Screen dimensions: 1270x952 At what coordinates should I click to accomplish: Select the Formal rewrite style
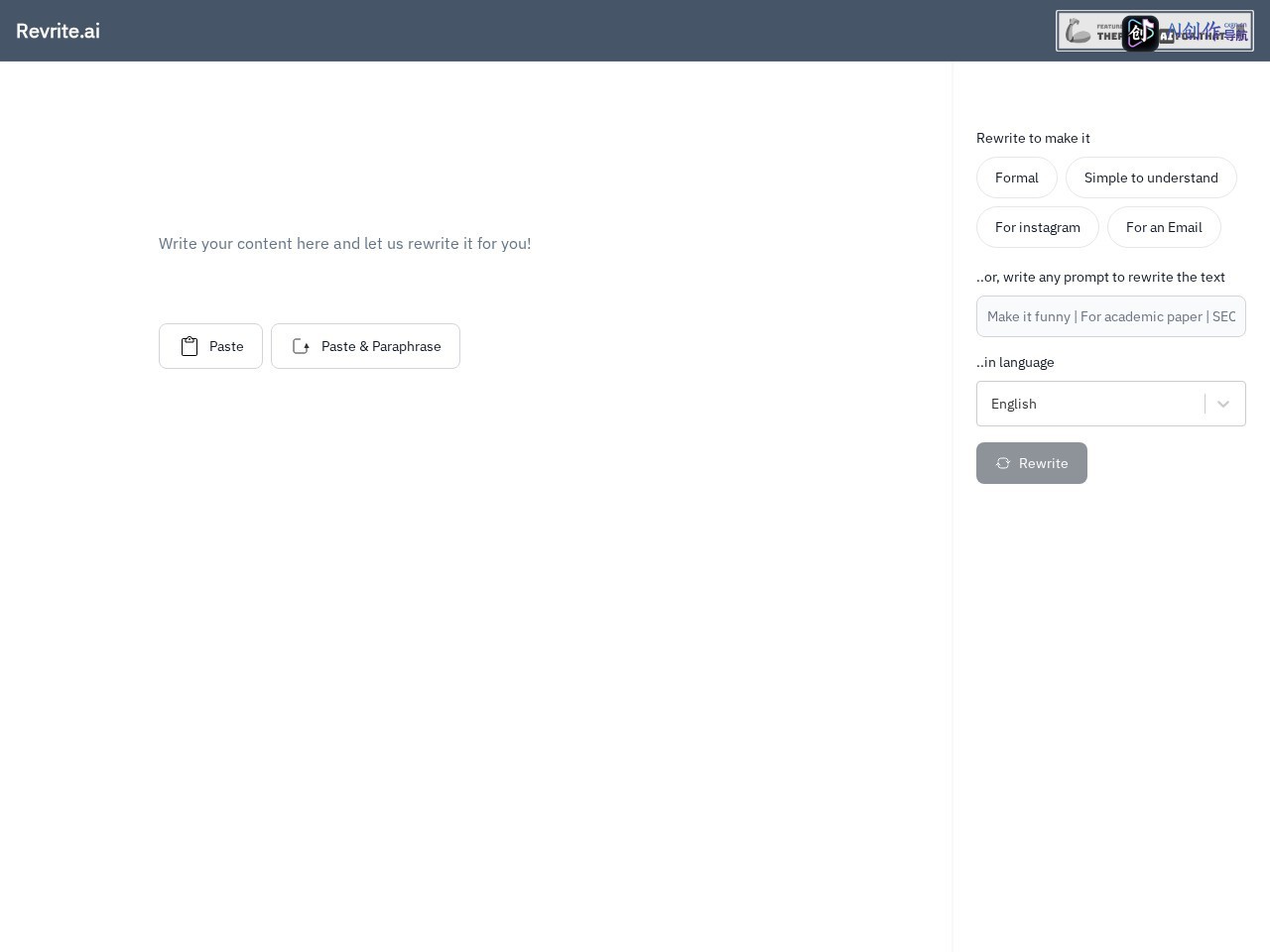pos(1017,178)
